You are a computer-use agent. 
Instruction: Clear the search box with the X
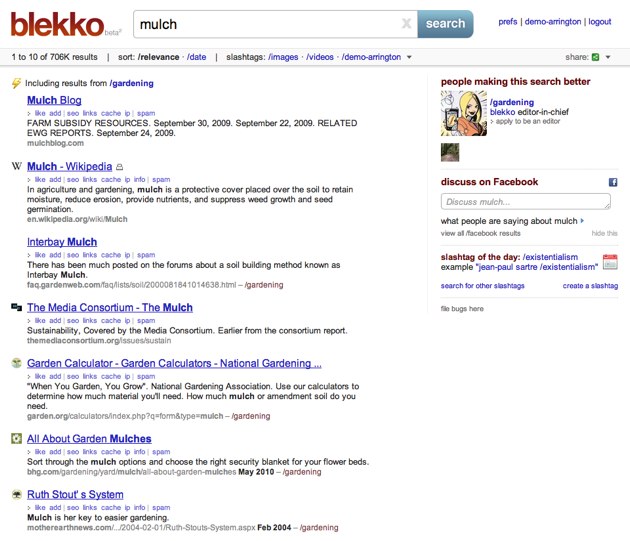click(x=405, y=23)
